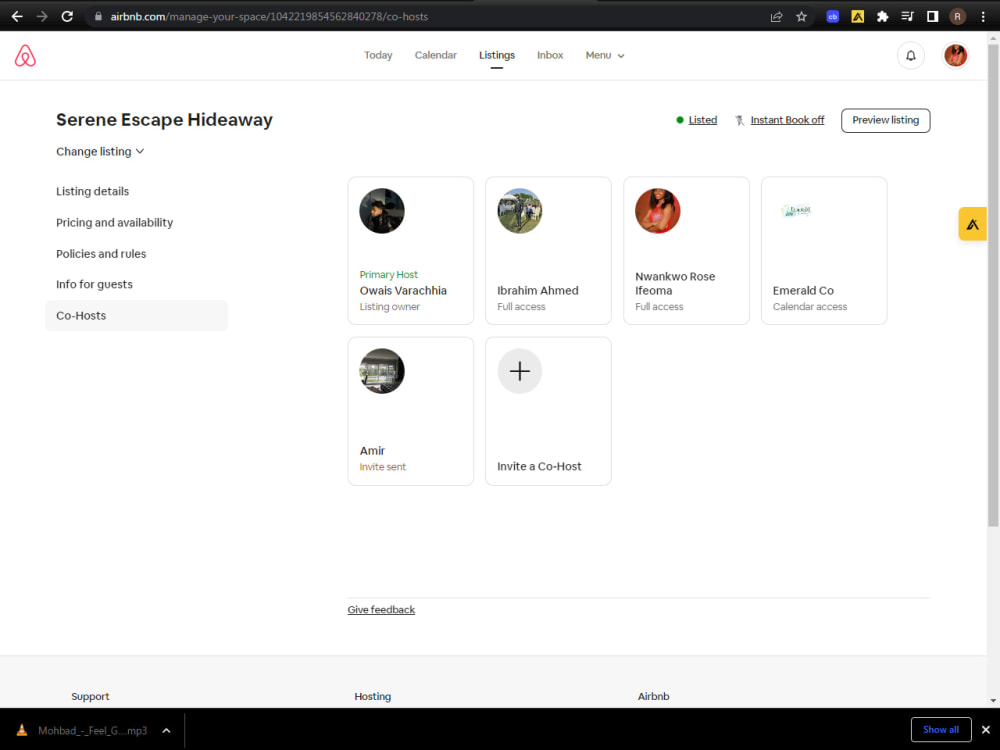The width and height of the screenshot is (1000, 750).
Task: Click the Listed status link
Action: pyautogui.click(x=702, y=120)
